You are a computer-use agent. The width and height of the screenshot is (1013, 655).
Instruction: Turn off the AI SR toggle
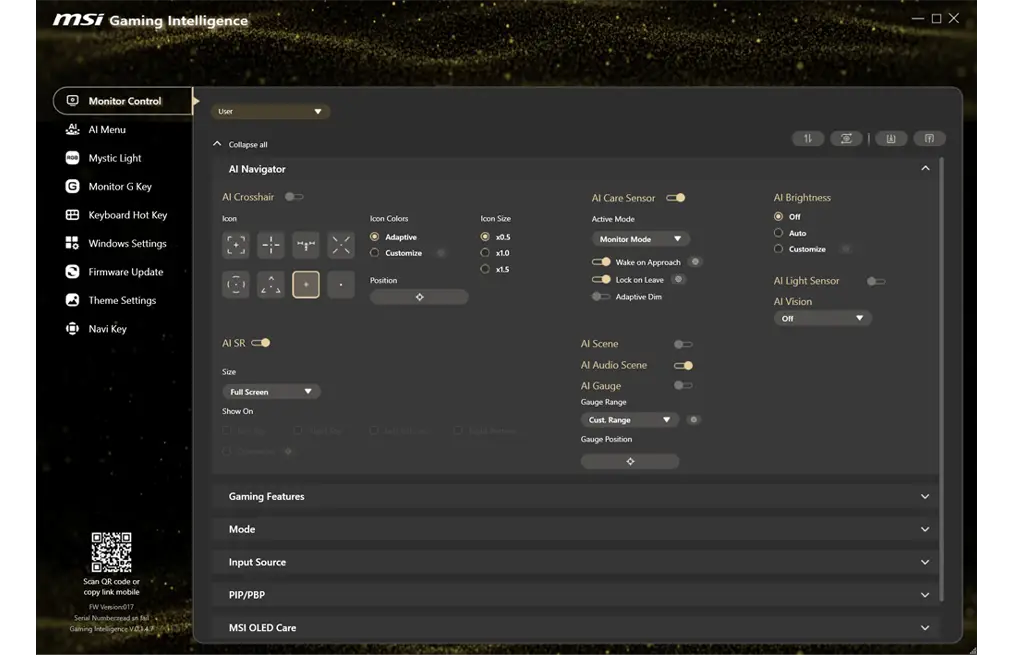(261, 342)
